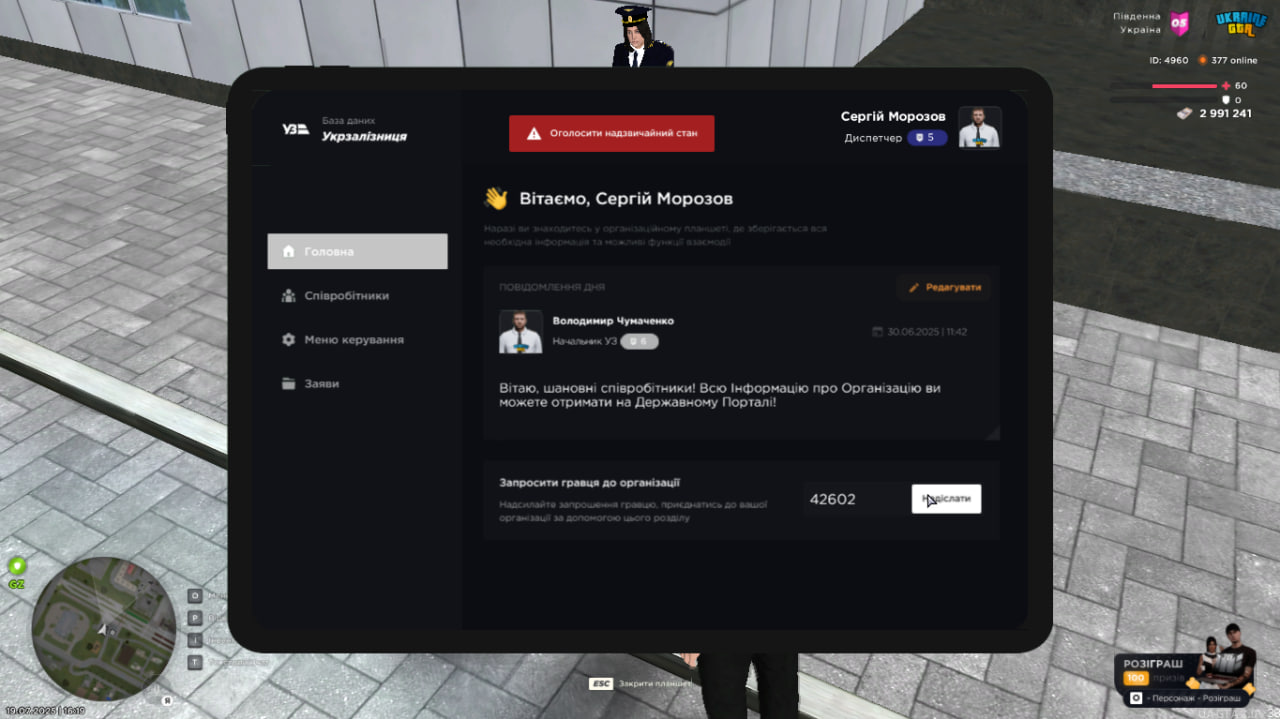Focus the player ID field containing 42602
The height and width of the screenshot is (719, 1280).
coord(855,498)
